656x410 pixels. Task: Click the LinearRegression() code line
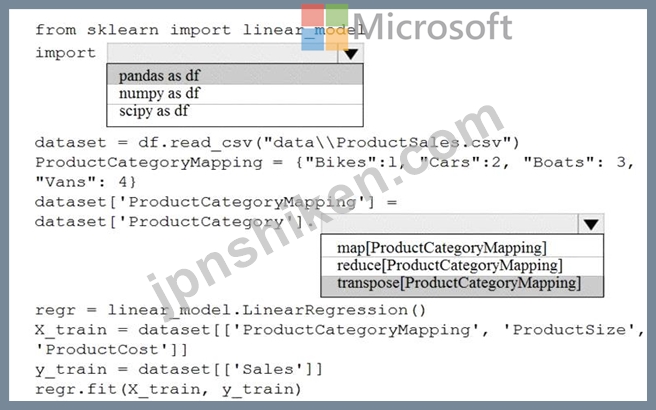coord(231,310)
